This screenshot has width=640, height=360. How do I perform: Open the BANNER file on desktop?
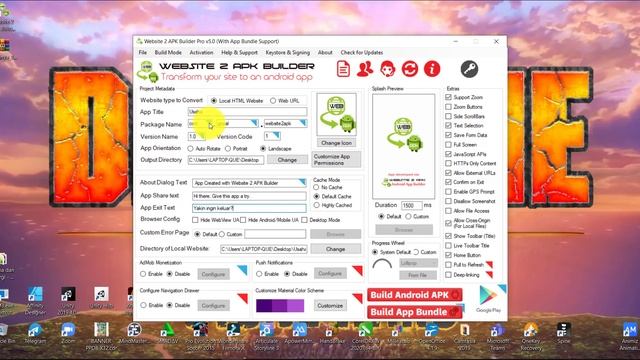(x=101, y=337)
